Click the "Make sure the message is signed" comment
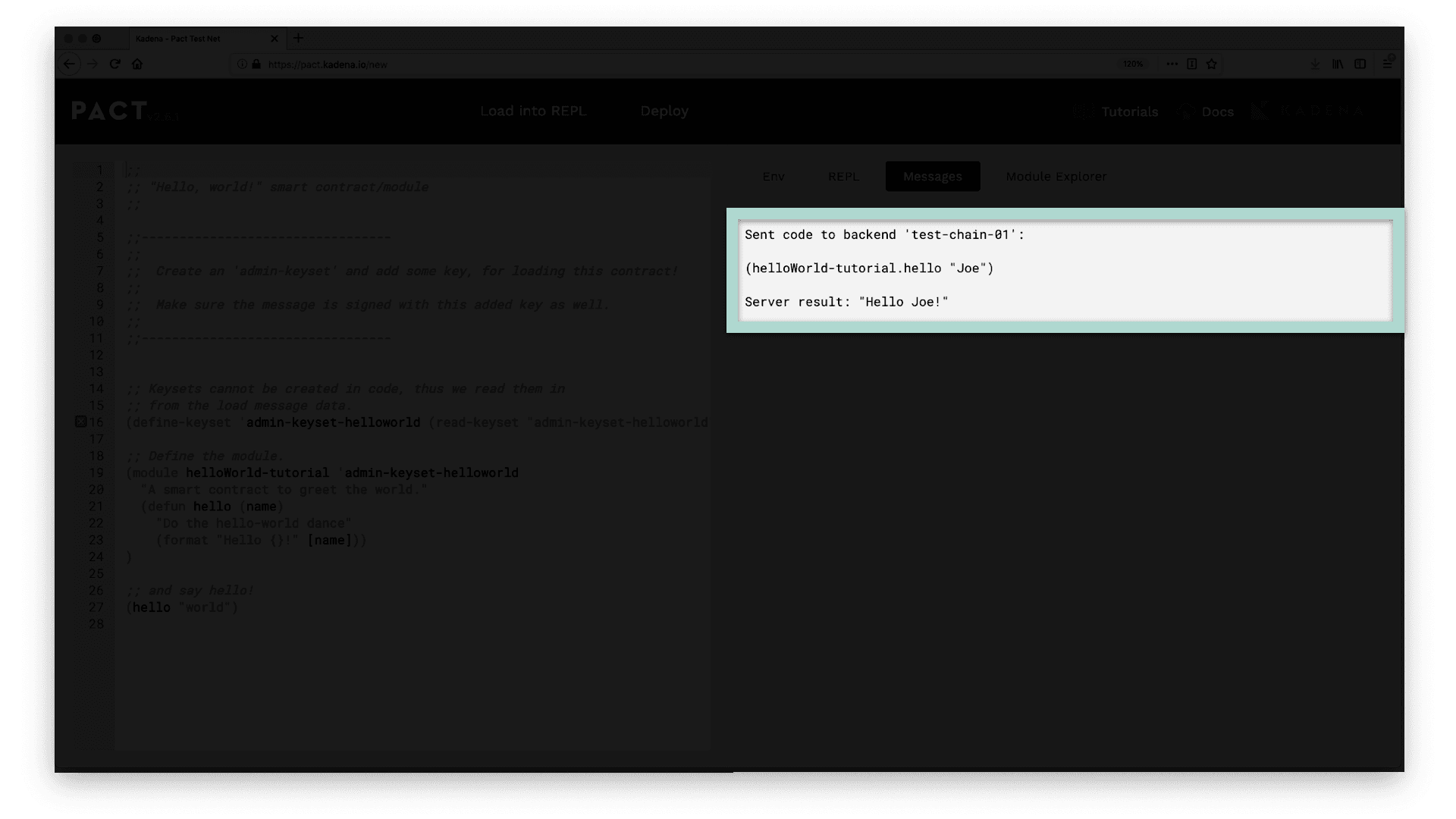This screenshot has height=819, width=1456. point(368,305)
